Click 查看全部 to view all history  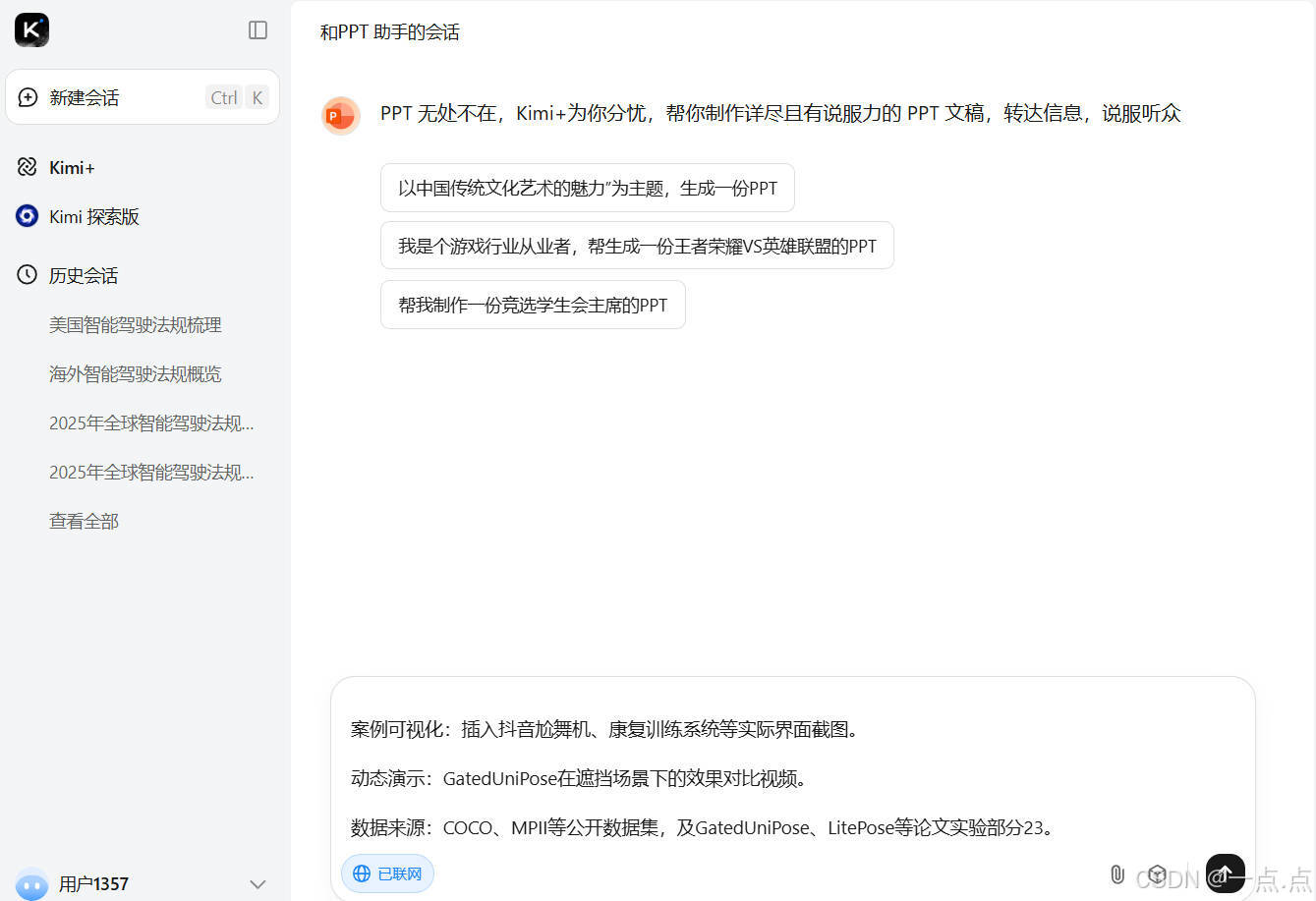coord(84,522)
